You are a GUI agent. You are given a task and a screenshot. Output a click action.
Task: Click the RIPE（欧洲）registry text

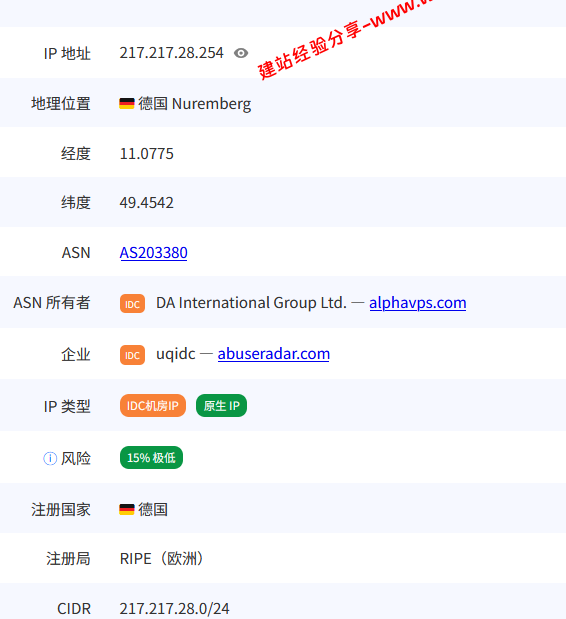coord(163,559)
